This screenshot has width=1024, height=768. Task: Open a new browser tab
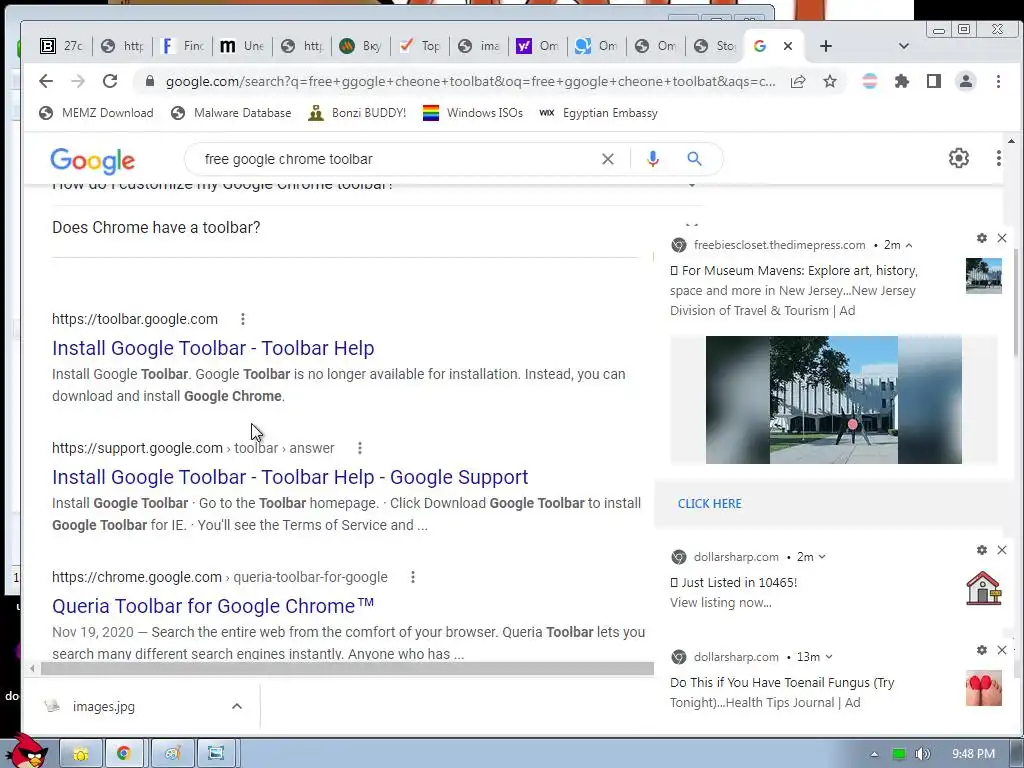[825, 46]
